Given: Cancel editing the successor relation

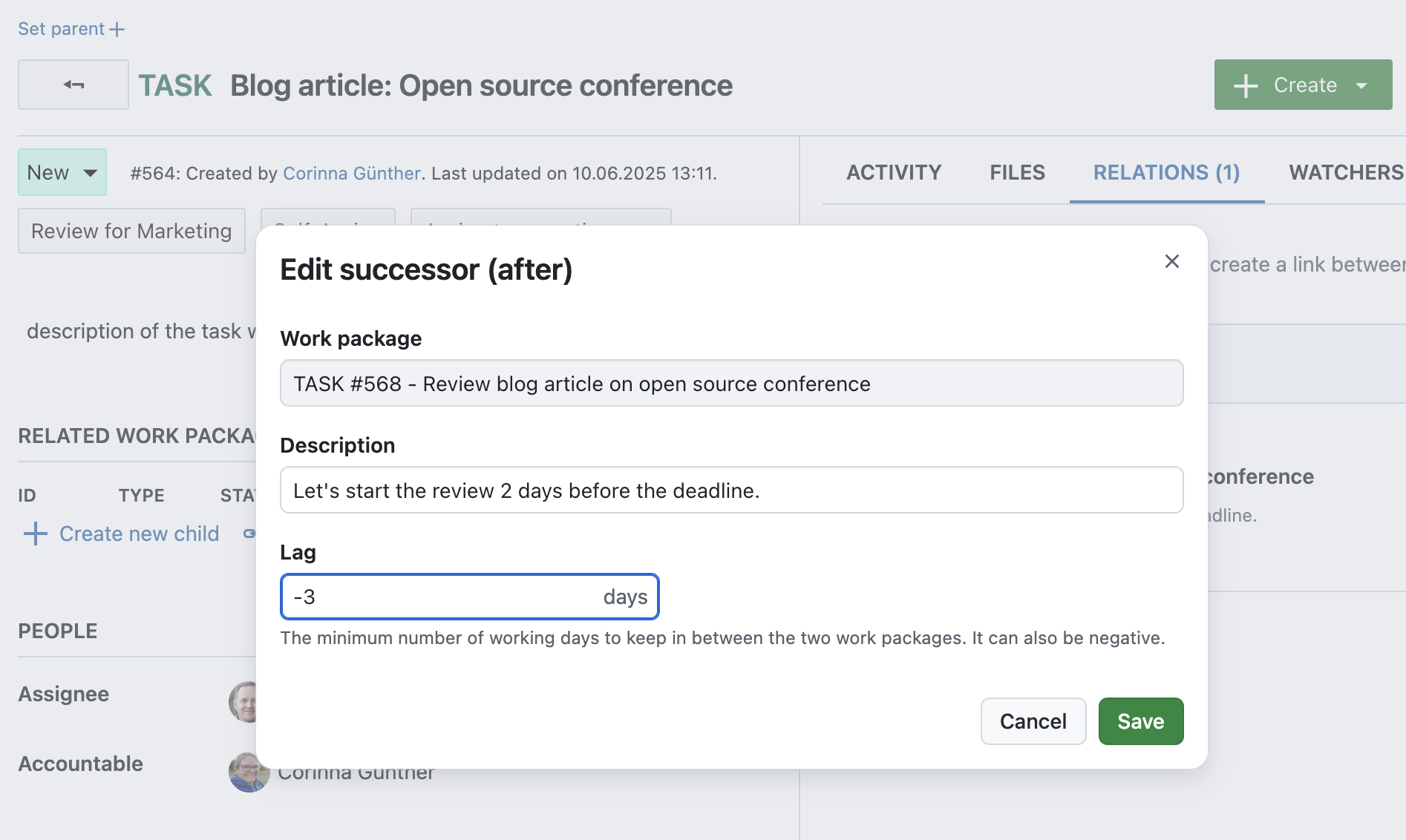Looking at the screenshot, I should tap(1033, 721).
